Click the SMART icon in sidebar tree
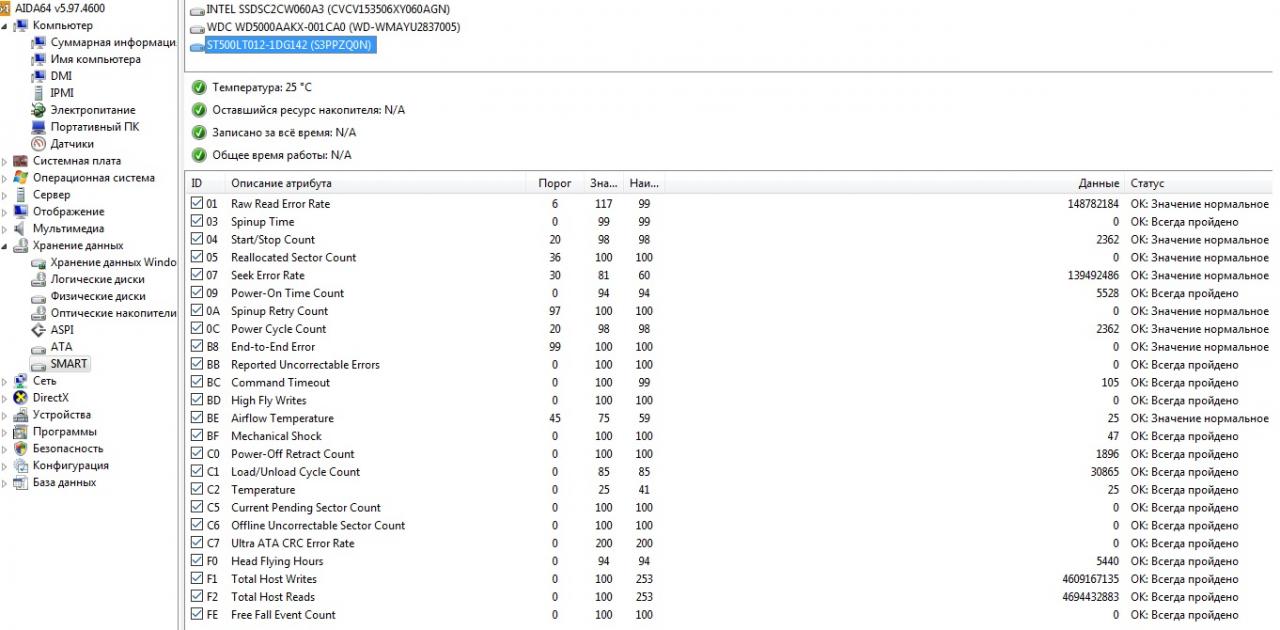 tap(38, 364)
